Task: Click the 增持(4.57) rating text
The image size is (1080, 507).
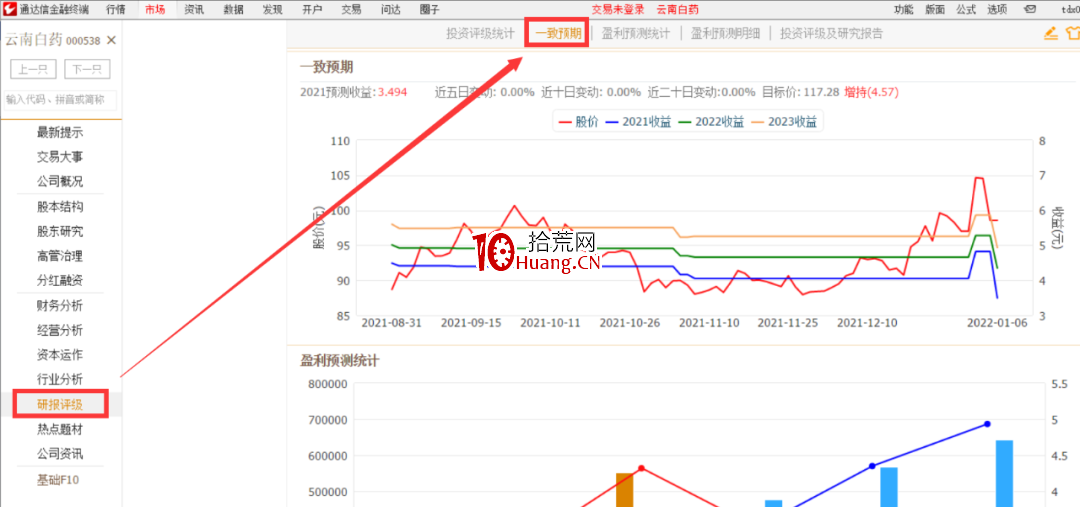Action: pos(871,92)
